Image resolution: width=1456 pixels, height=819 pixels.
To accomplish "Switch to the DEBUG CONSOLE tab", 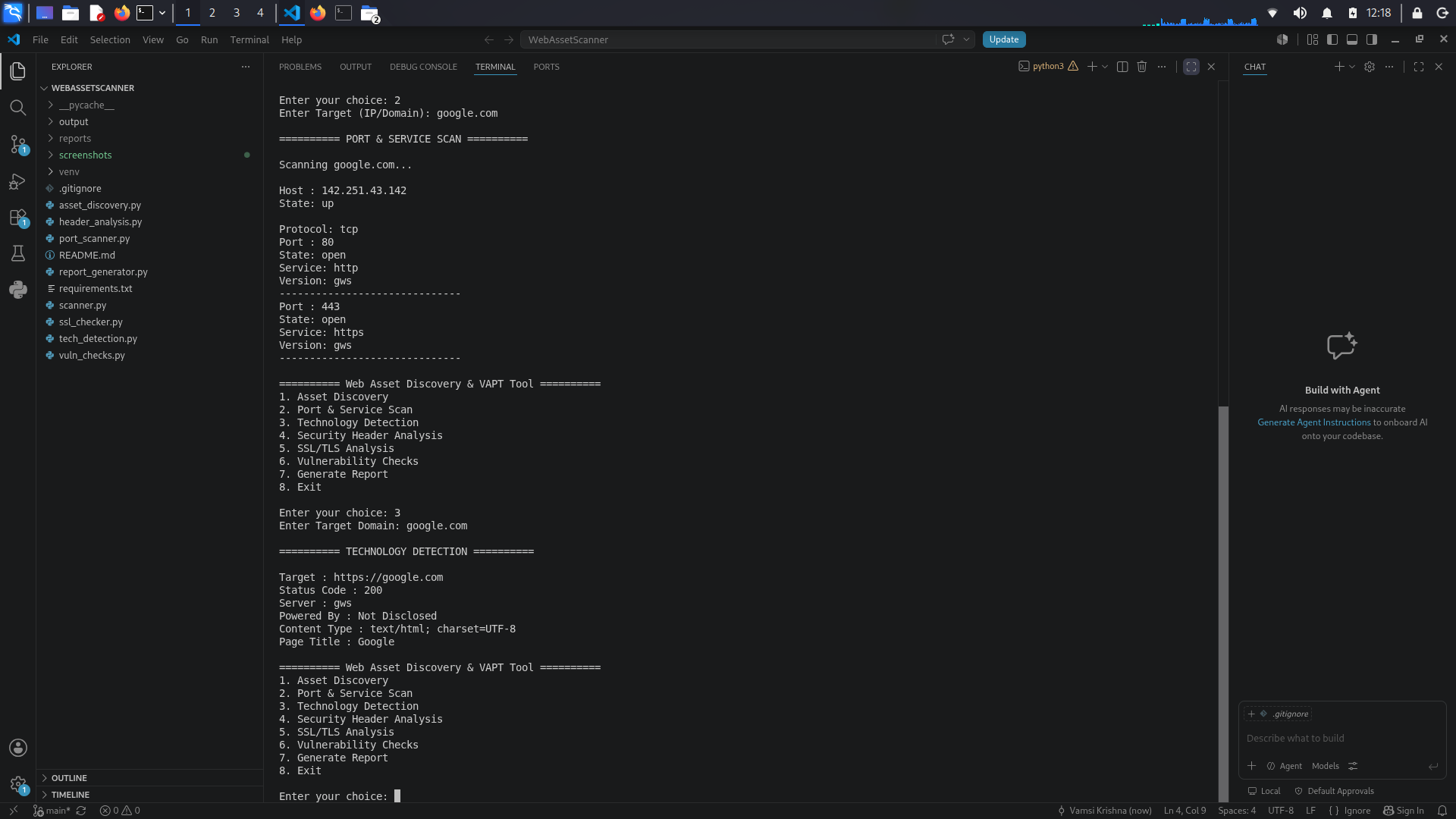I will click(423, 67).
